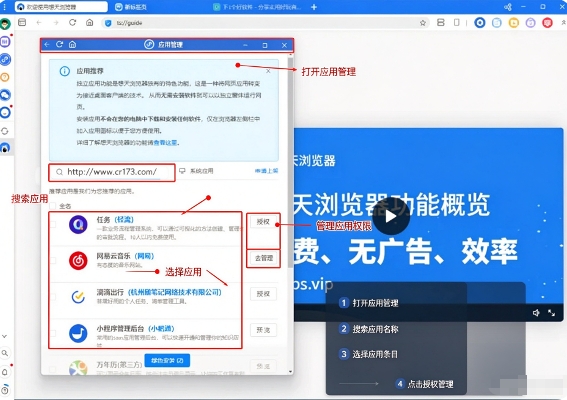Reload the page from browser toolbar

coord(72,22)
